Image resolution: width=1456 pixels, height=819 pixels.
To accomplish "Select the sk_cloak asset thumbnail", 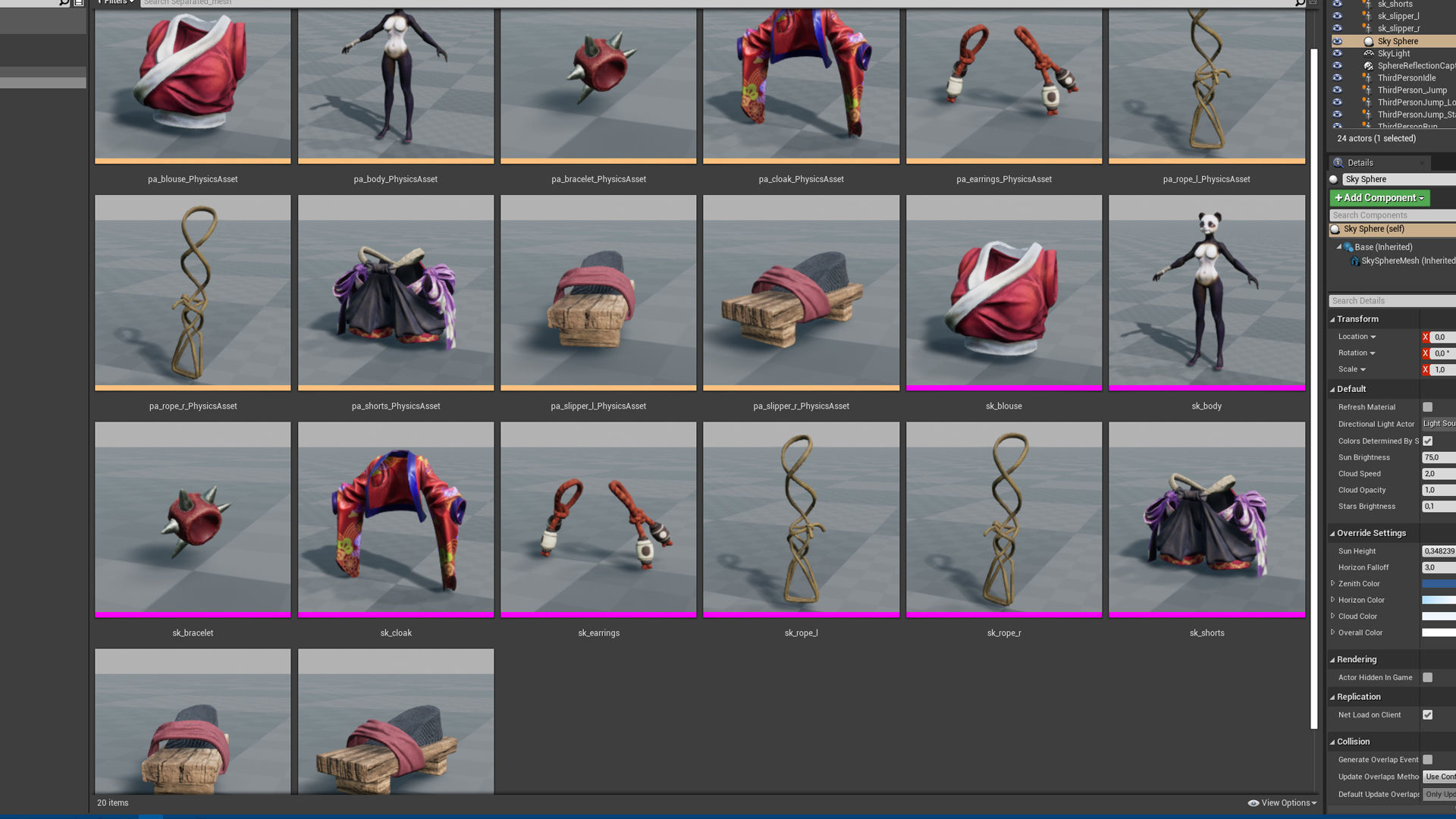I will point(396,519).
